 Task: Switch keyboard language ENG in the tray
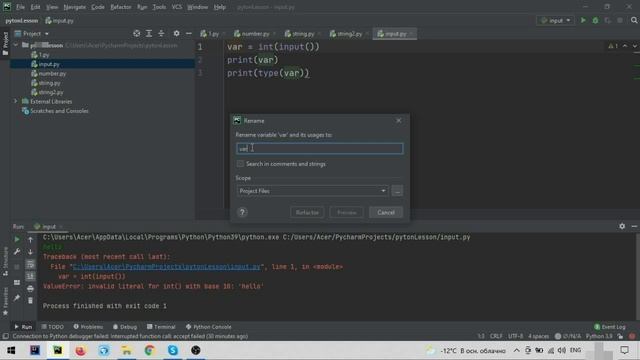point(575,350)
